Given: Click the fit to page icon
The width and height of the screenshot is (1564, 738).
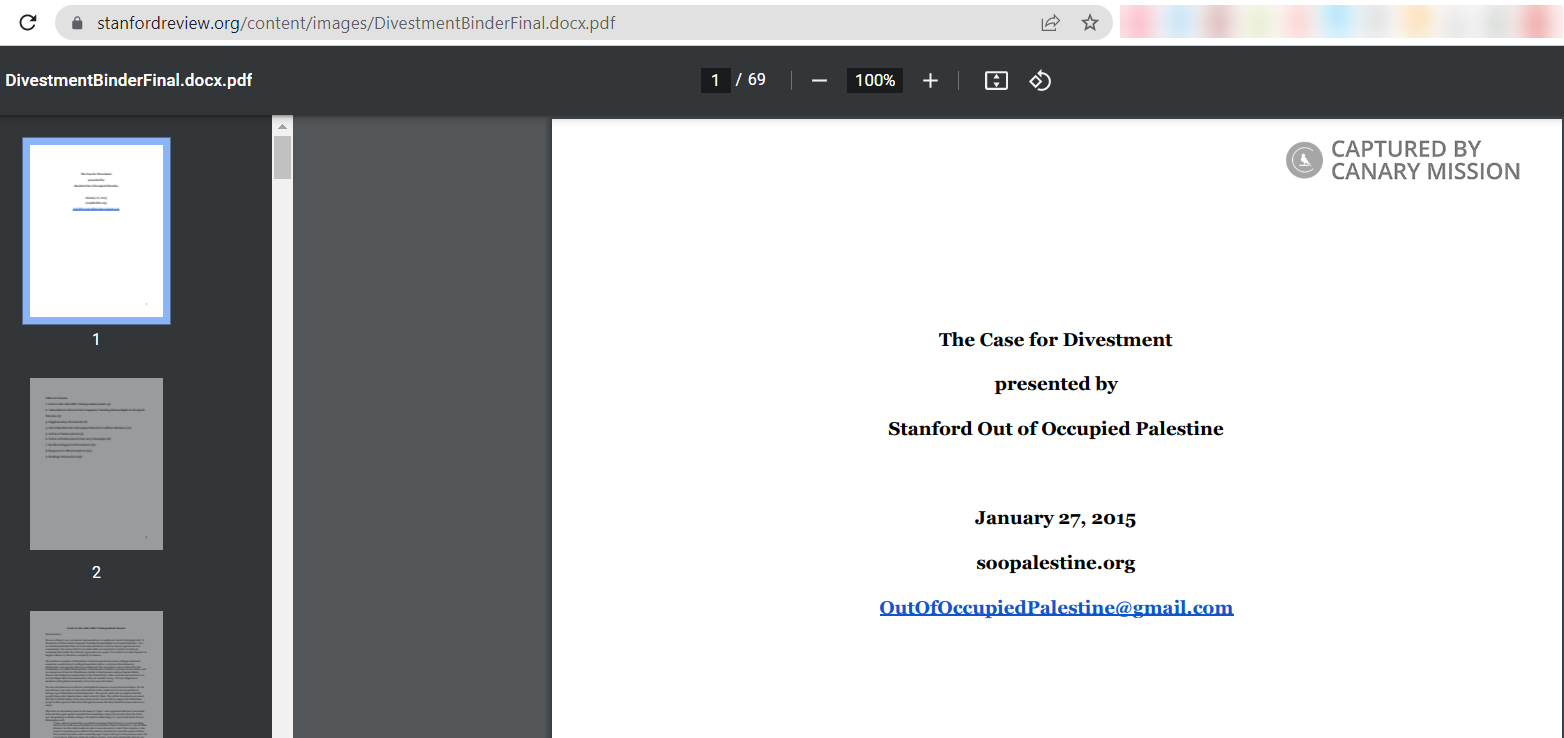Looking at the screenshot, I should pos(996,81).
